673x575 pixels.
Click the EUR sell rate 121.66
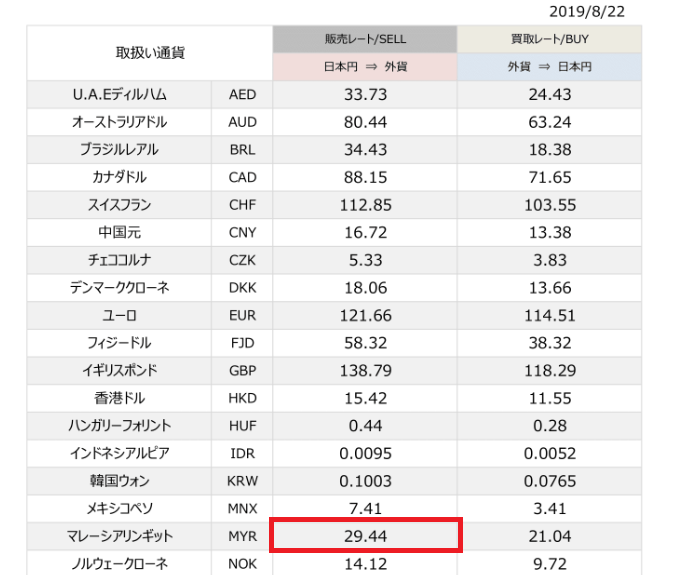pos(365,315)
